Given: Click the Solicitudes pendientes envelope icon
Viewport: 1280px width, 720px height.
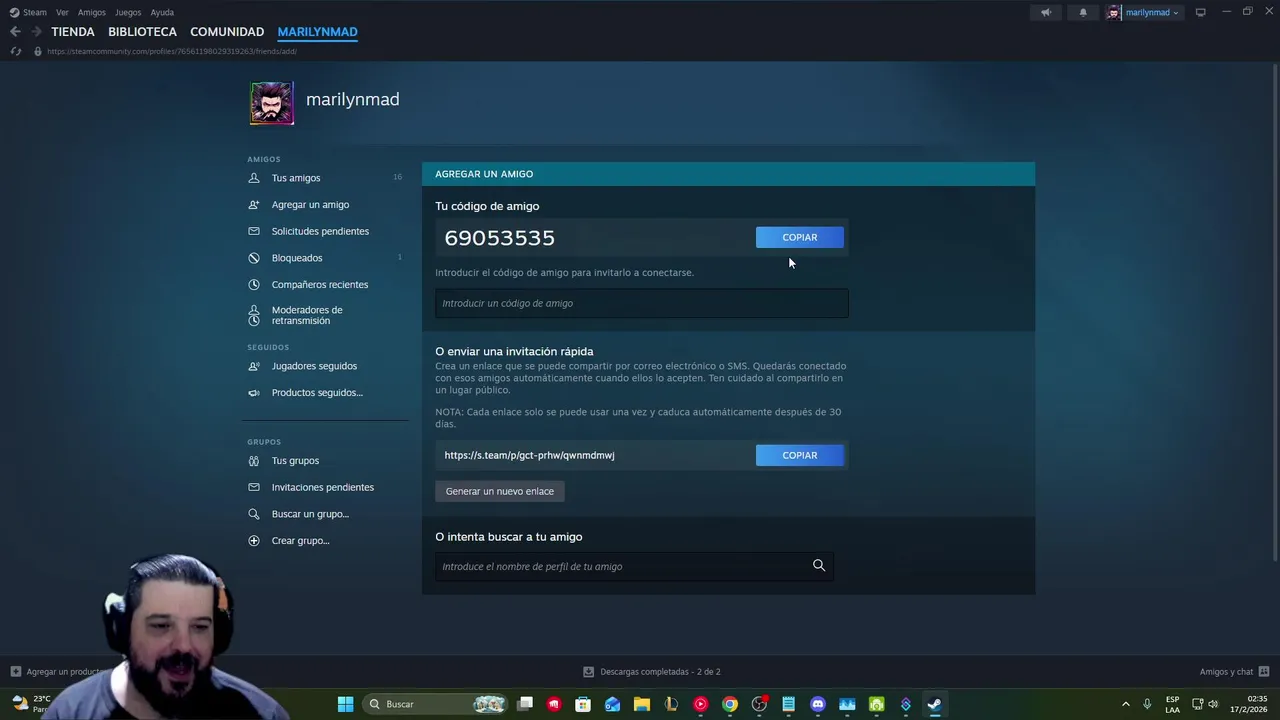Looking at the screenshot, I should click(x=253, y=231).
